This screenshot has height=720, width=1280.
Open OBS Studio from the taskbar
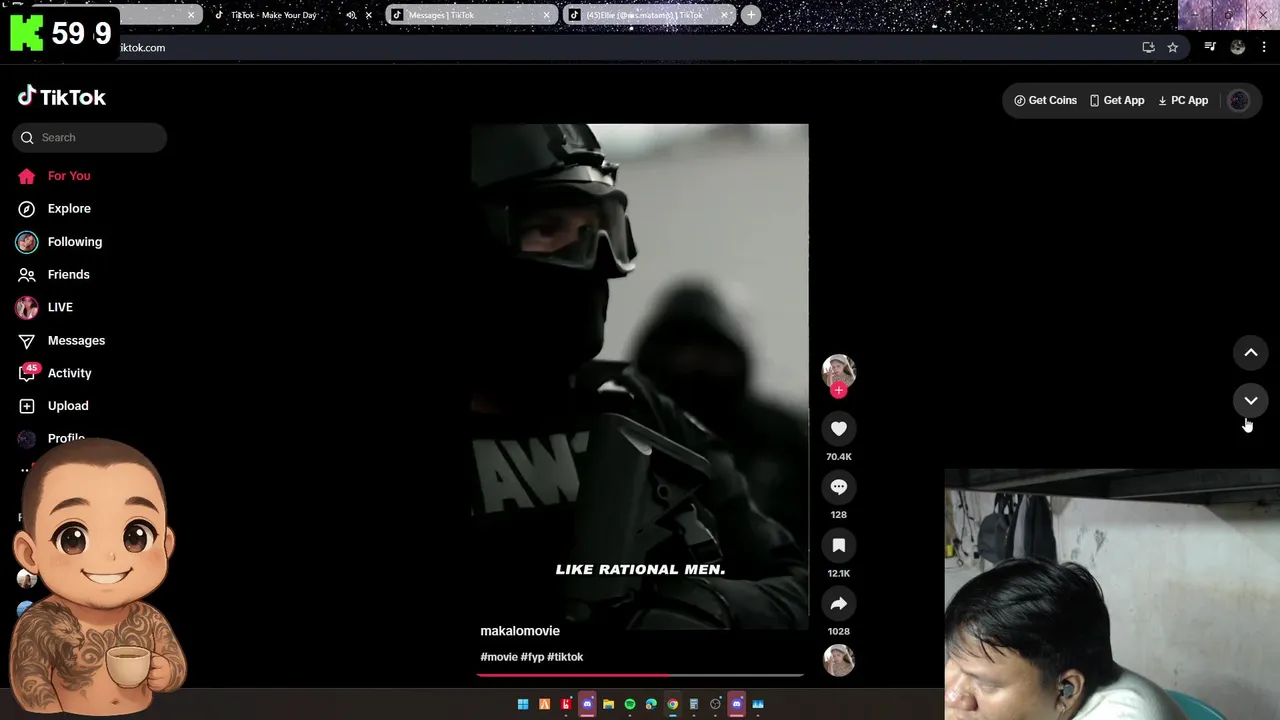715,704
